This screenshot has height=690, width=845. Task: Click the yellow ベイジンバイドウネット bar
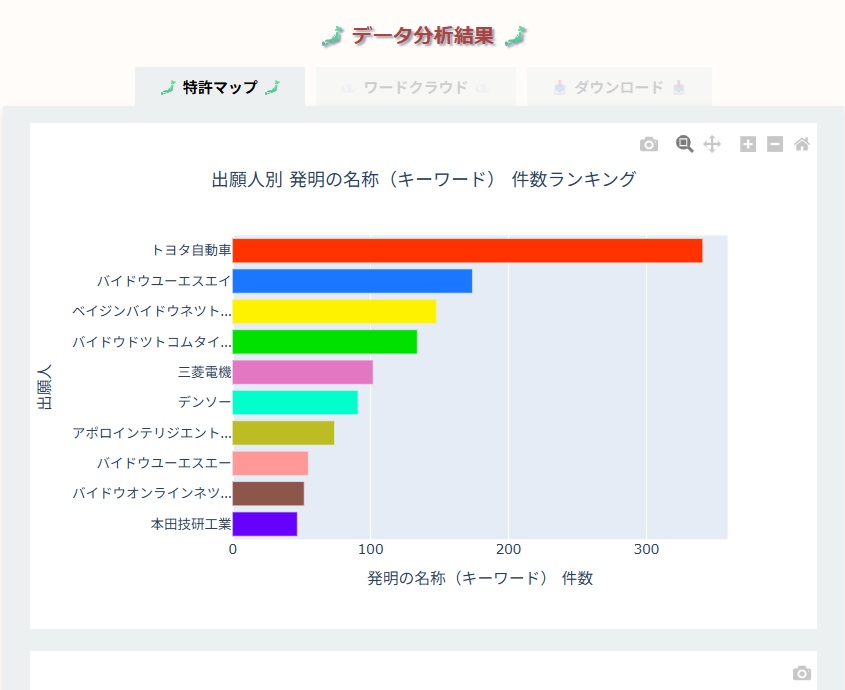(x=334, y=311)
